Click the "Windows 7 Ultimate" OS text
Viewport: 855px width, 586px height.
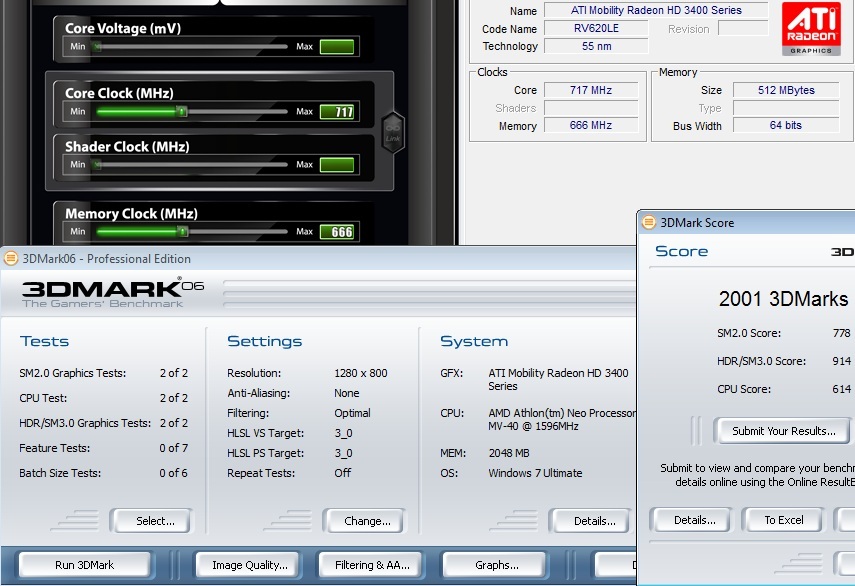click(535, 473)
